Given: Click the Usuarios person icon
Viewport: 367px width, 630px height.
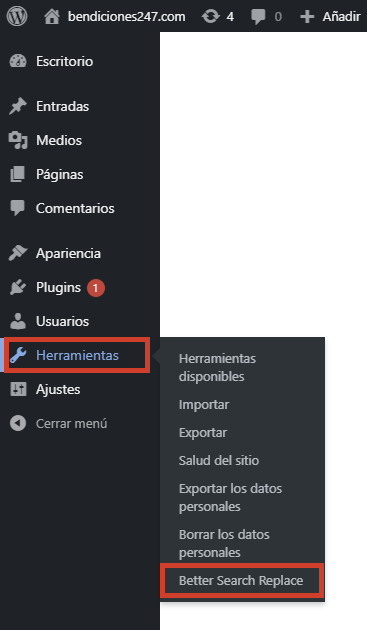Looking at the screenshot, I should coord(18,321).
